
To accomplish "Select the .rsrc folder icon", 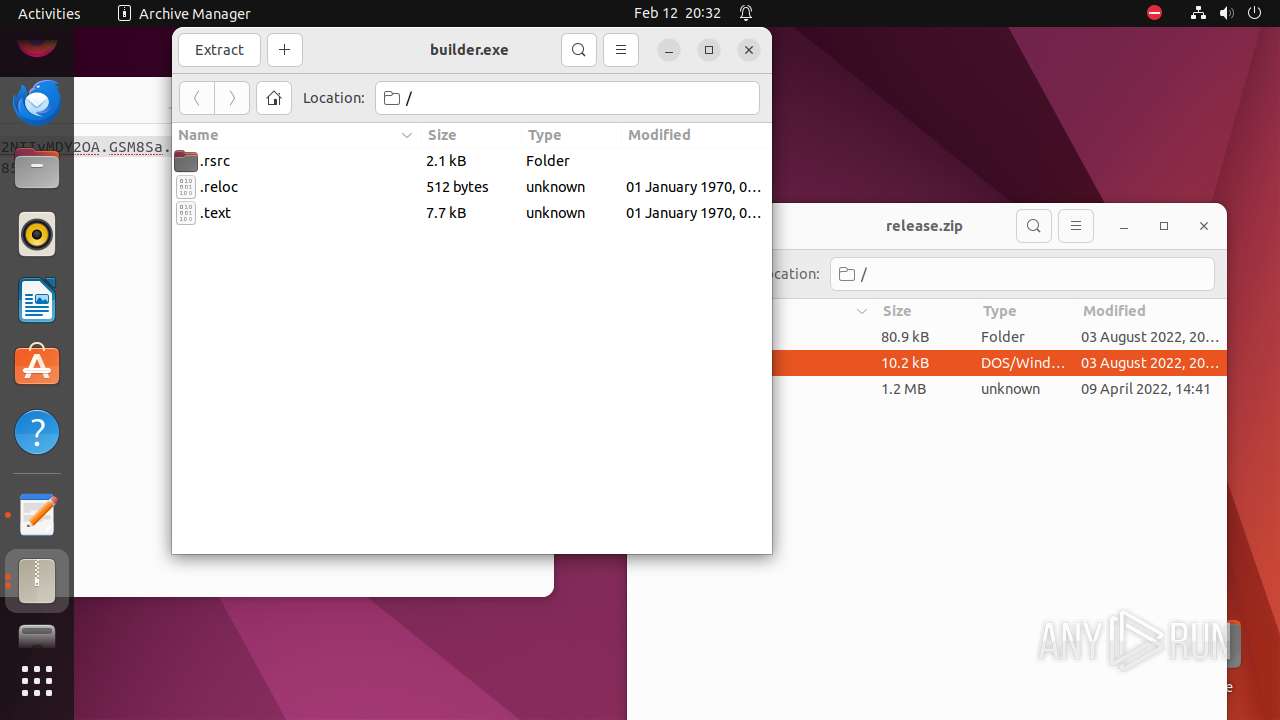I will tap(186, 161).
